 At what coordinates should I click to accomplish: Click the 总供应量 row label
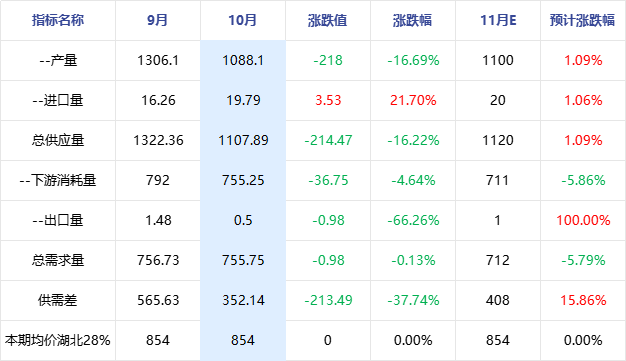pyautogui.click(x=58, y=140)
